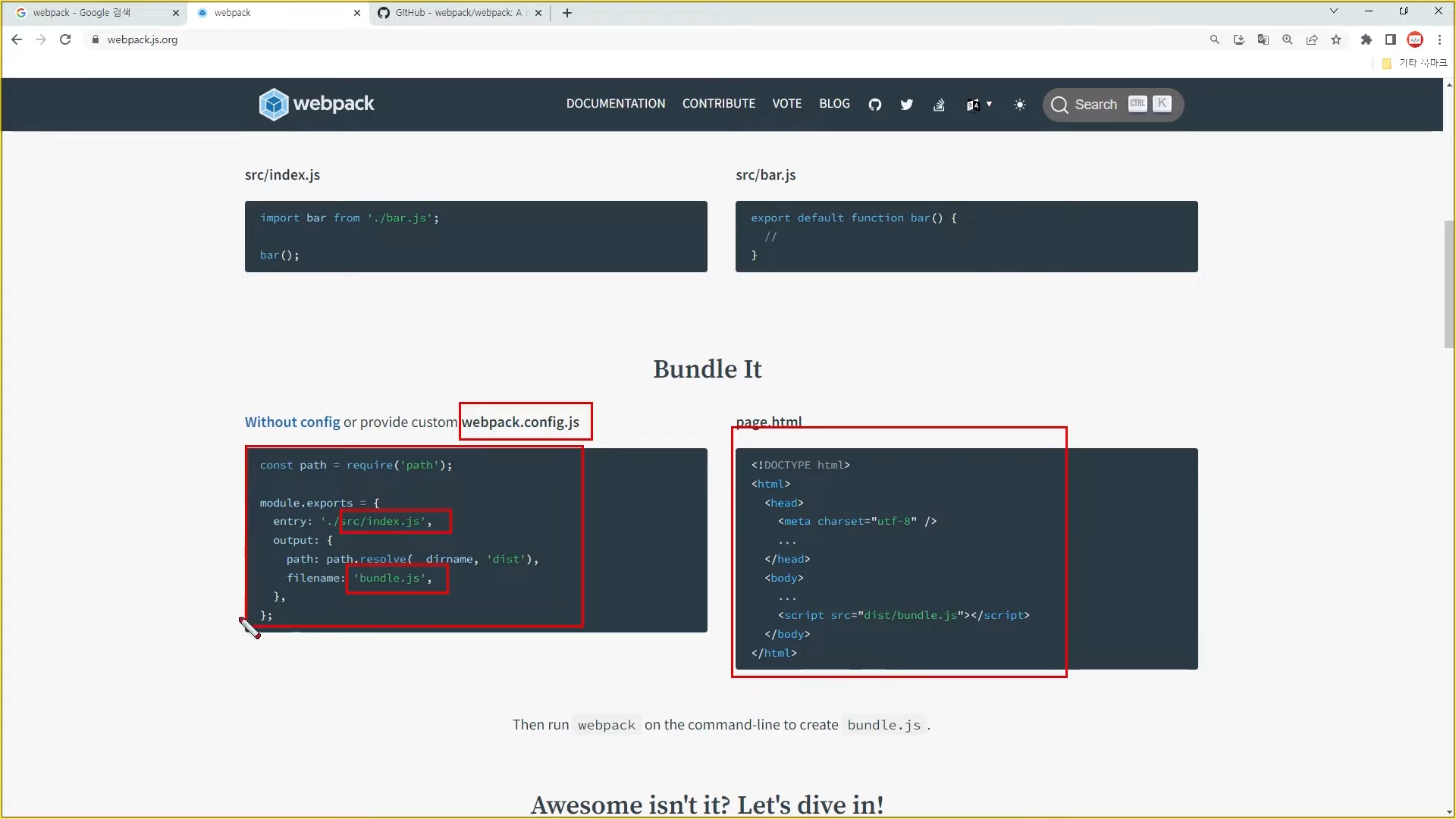Toggle the Chrome side panel

(1391, 39)
